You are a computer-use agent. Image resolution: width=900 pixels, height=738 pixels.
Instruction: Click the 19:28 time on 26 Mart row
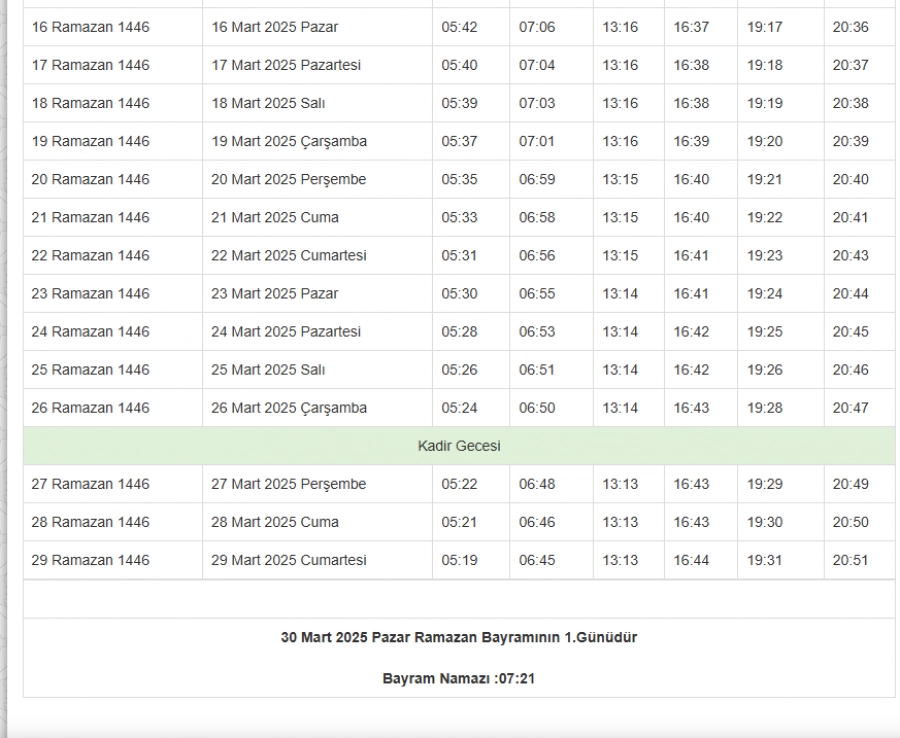[x=765, y=407]
